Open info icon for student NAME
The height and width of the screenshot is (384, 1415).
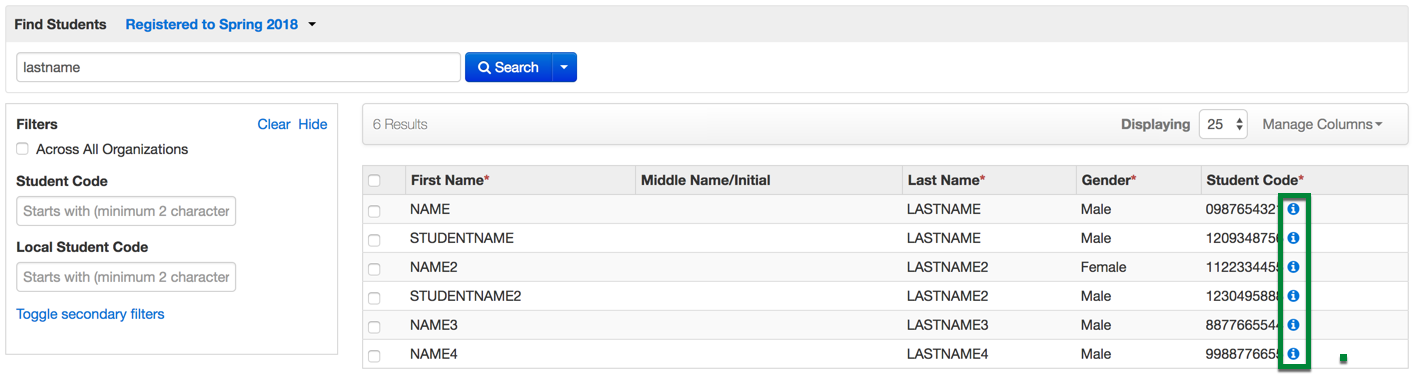point(1293,209)
